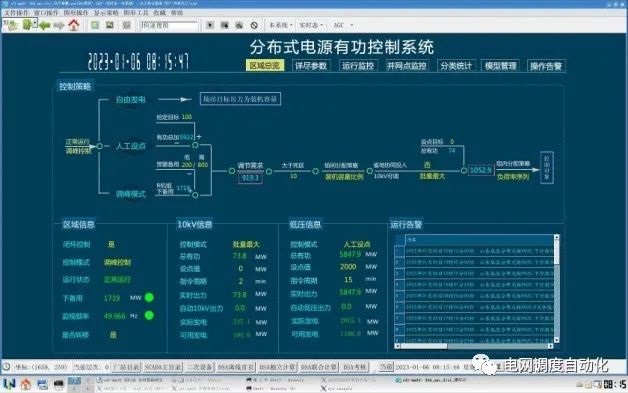Click the green indicator next to frequency Hz
Screen dimensions: 628x393
[149, 315]
